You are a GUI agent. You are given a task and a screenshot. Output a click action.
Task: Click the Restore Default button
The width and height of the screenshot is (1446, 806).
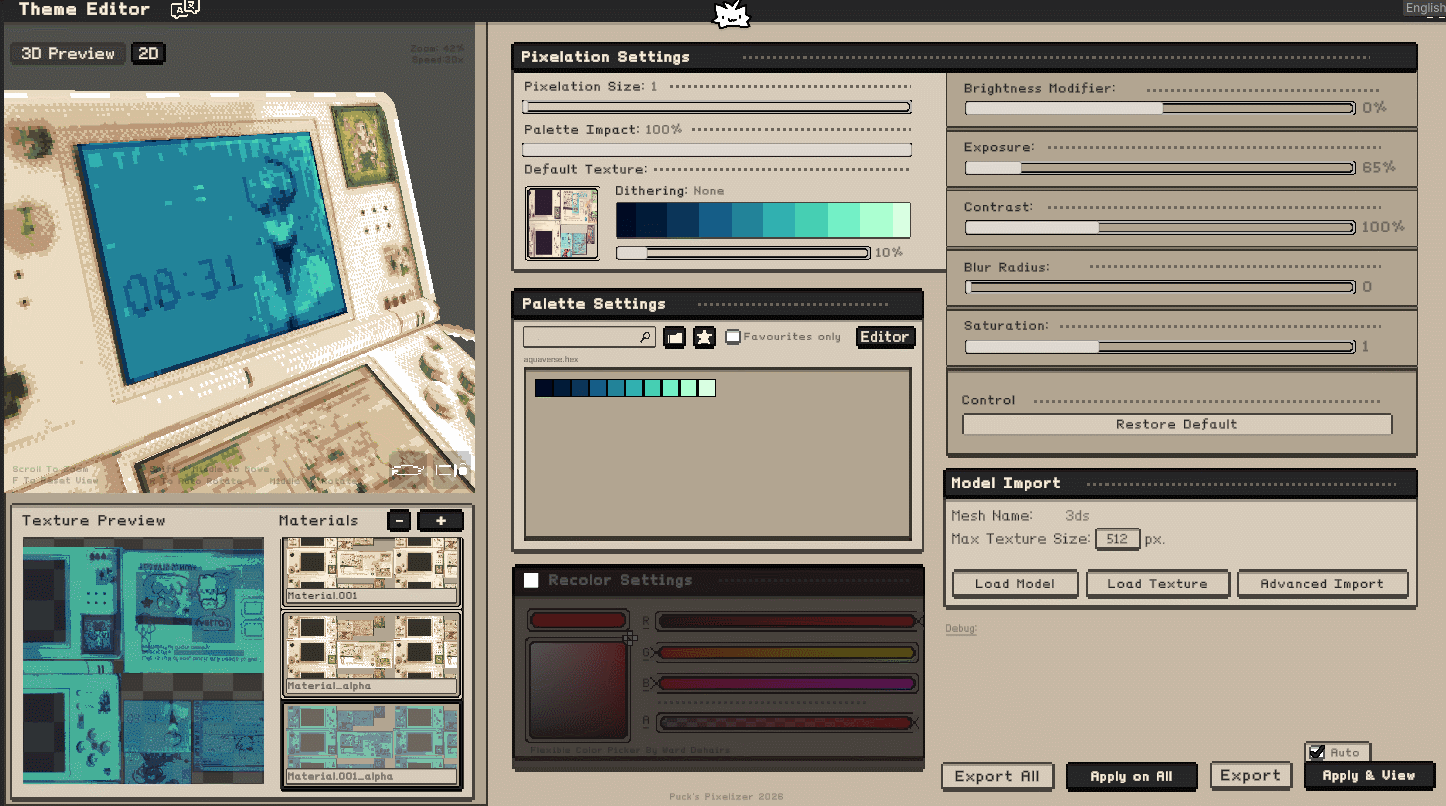pyautogui.click(x=1177, y=424)
